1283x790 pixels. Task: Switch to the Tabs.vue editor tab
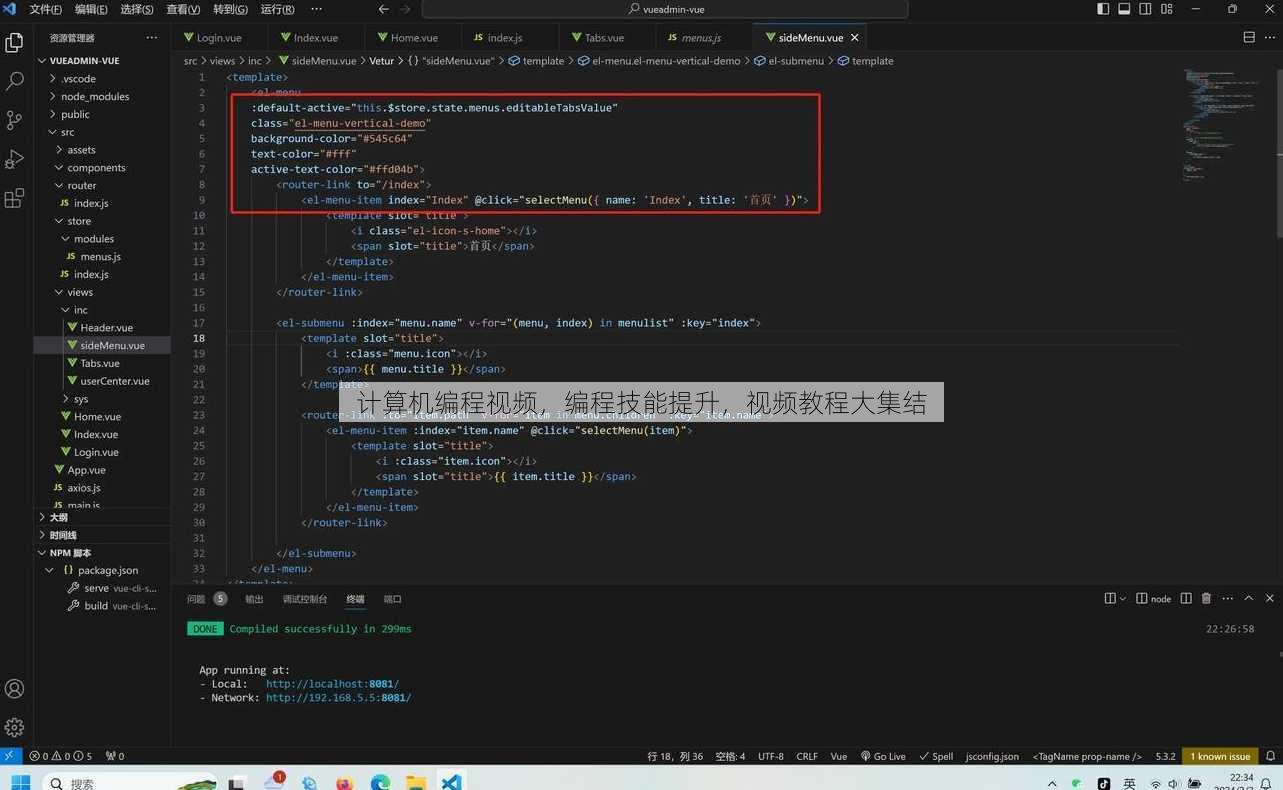point(604,38)
